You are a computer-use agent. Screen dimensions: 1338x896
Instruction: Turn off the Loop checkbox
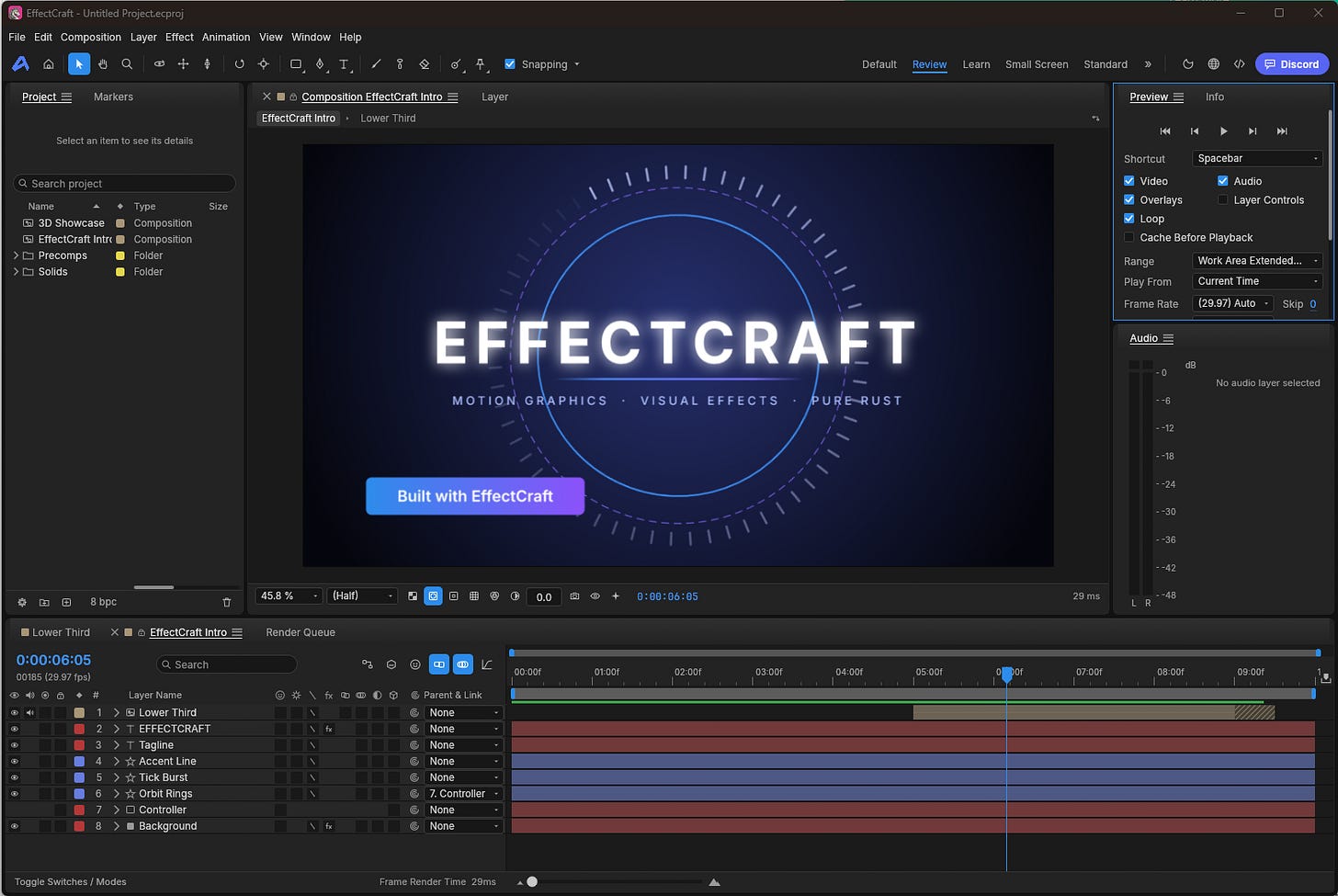click(x=1129, y=219)
